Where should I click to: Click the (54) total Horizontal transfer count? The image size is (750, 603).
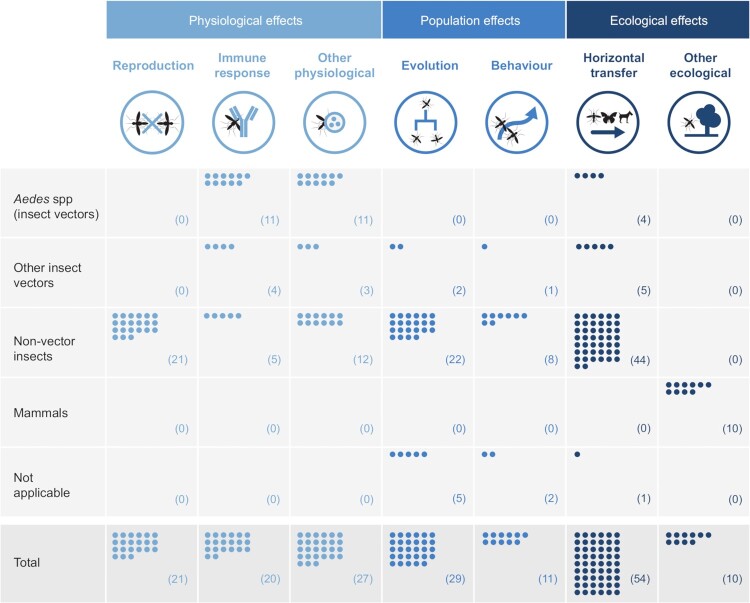point(640,579)
